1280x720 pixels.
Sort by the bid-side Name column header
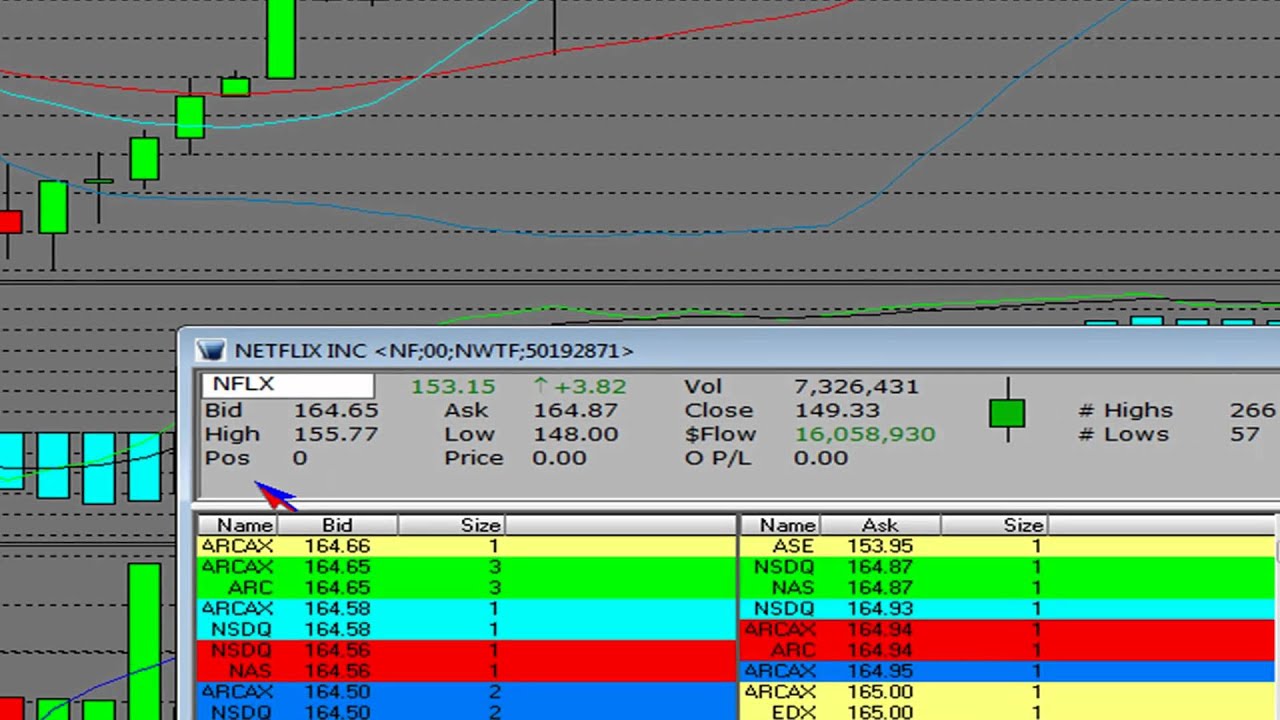236,525
